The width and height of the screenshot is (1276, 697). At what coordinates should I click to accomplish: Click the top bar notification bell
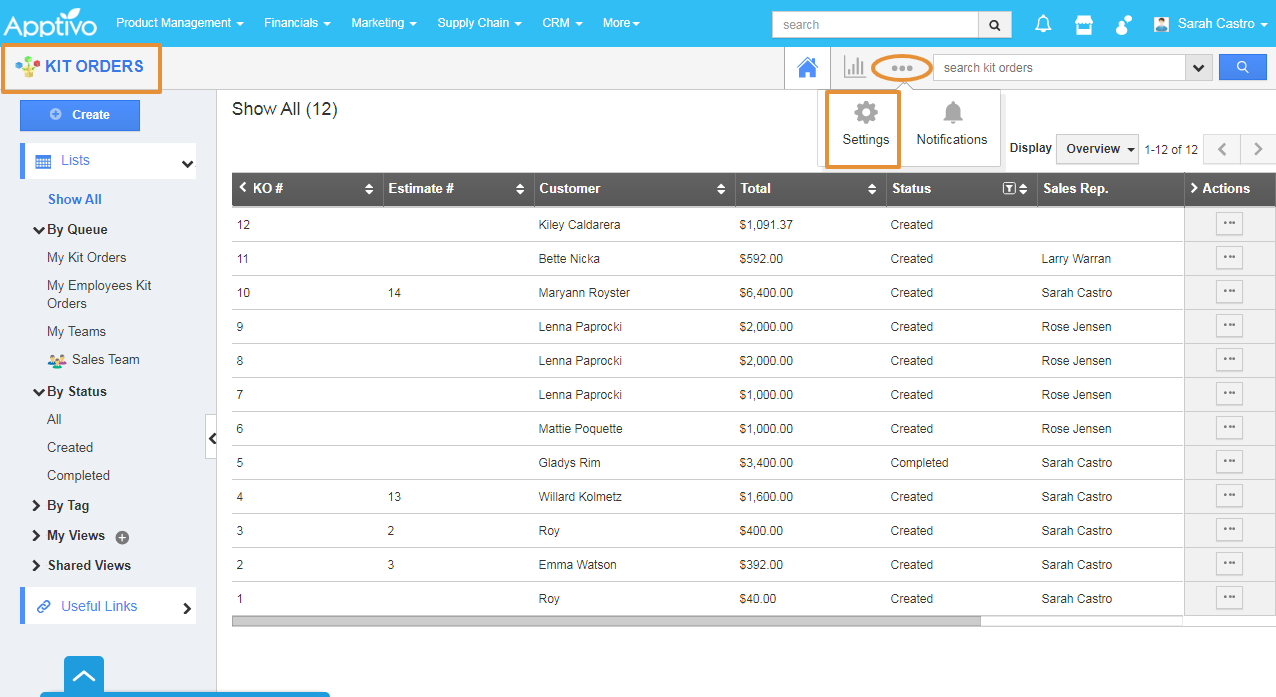coord(1043,24)
